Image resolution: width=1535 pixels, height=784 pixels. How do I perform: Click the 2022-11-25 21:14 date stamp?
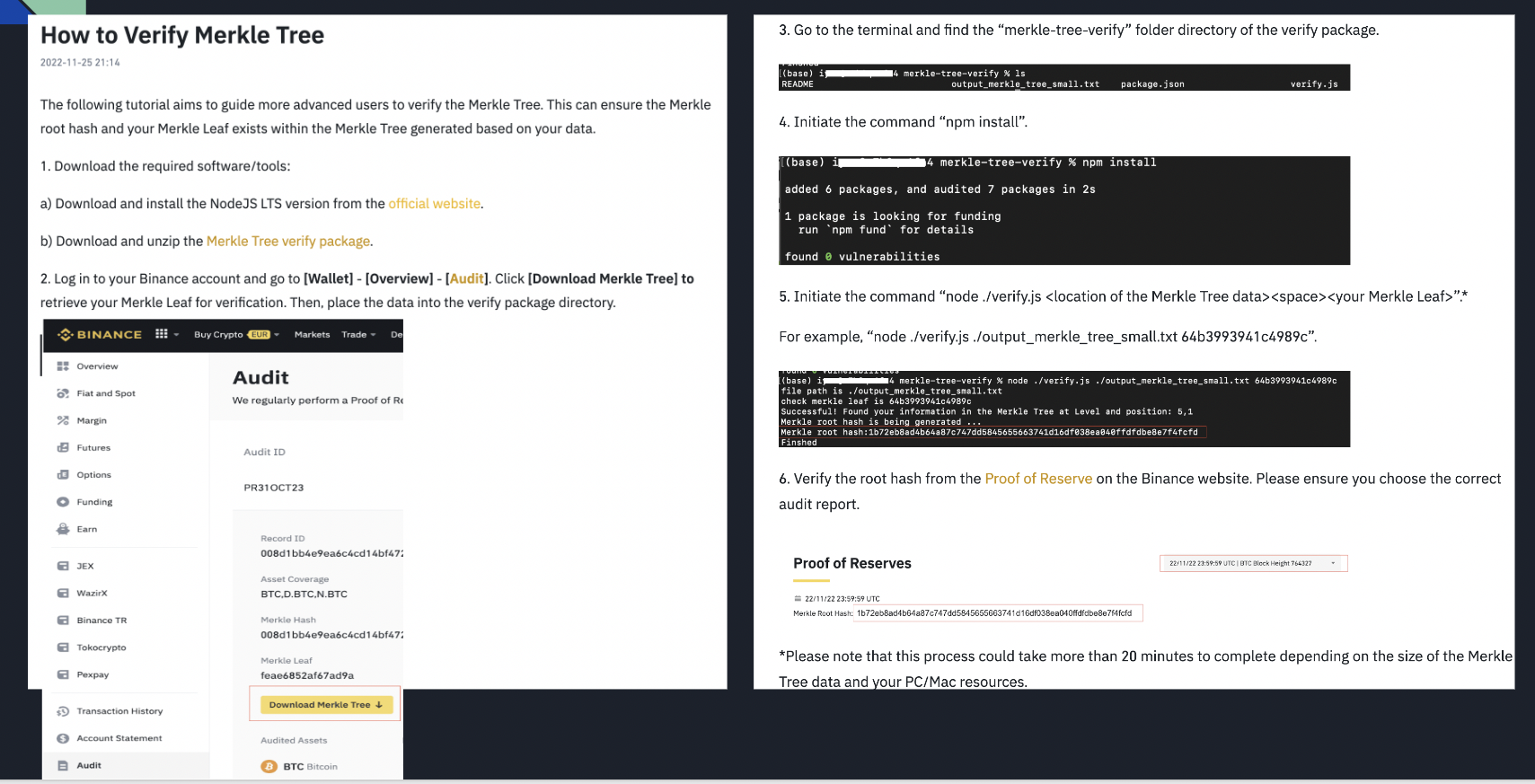tap(80, 63)
